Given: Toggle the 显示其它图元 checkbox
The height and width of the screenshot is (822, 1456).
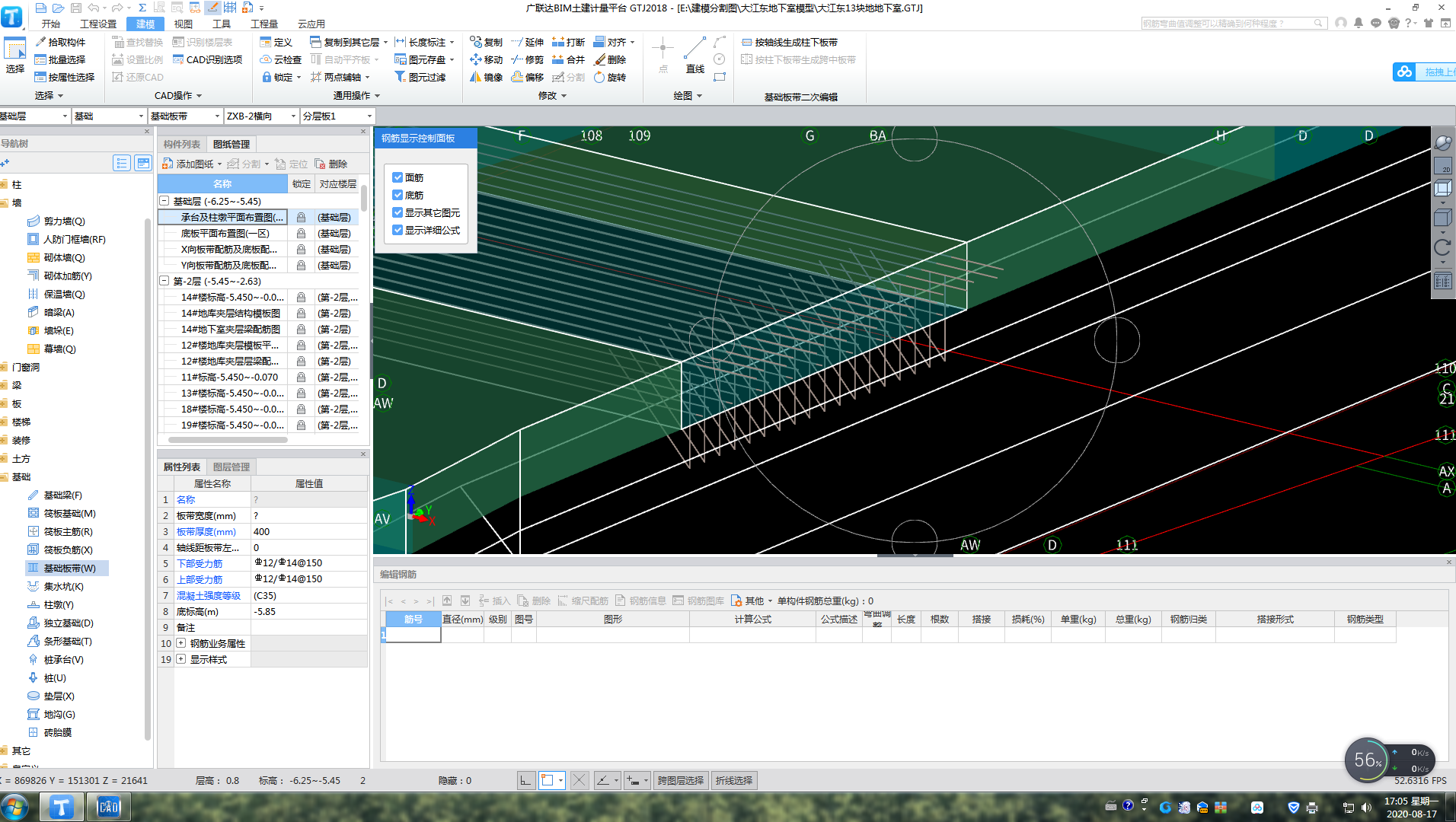Looking at the screenshot, I should pos(398,212).
